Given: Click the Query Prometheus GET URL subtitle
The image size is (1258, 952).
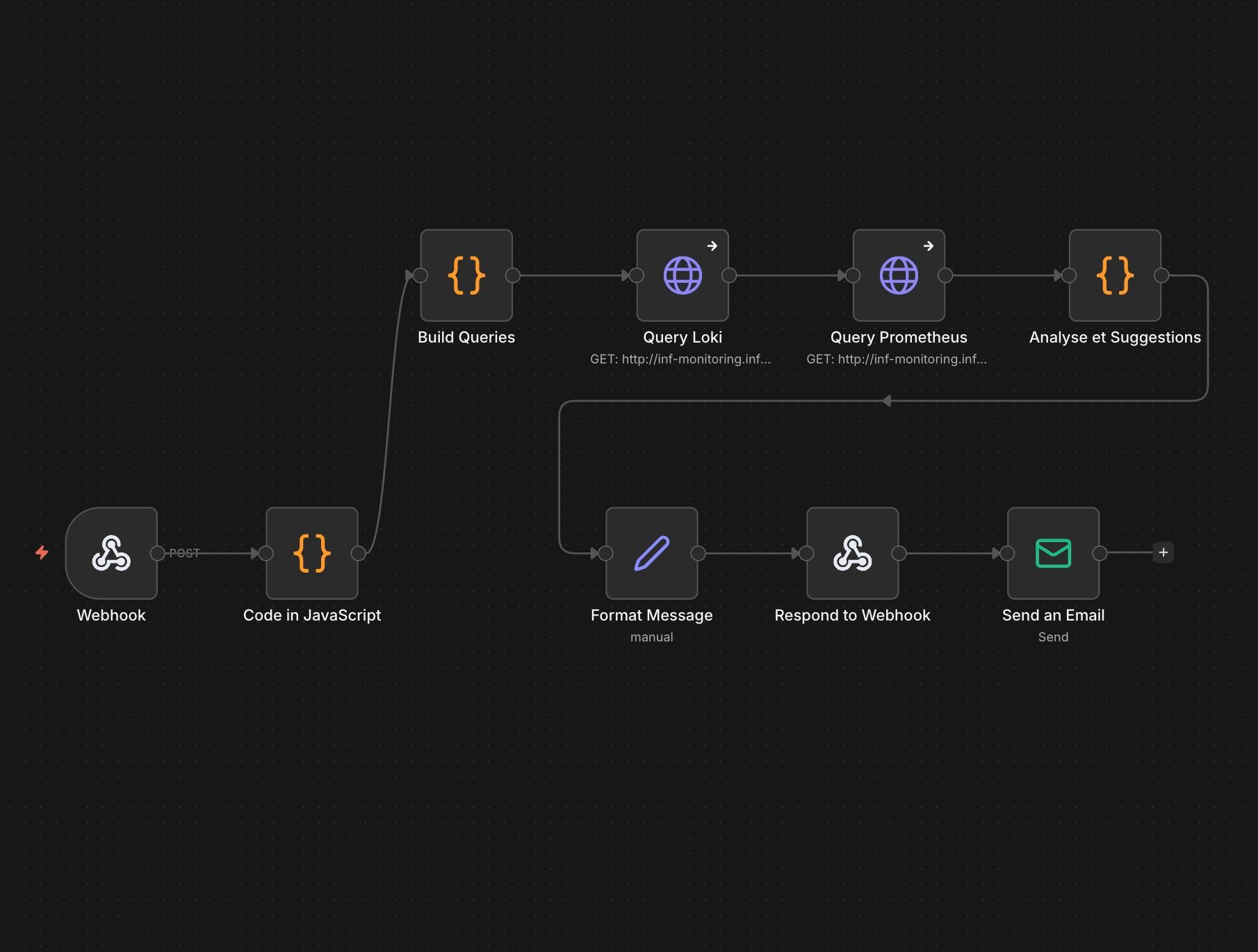Looking at the screenshot, I should [896, 359].
